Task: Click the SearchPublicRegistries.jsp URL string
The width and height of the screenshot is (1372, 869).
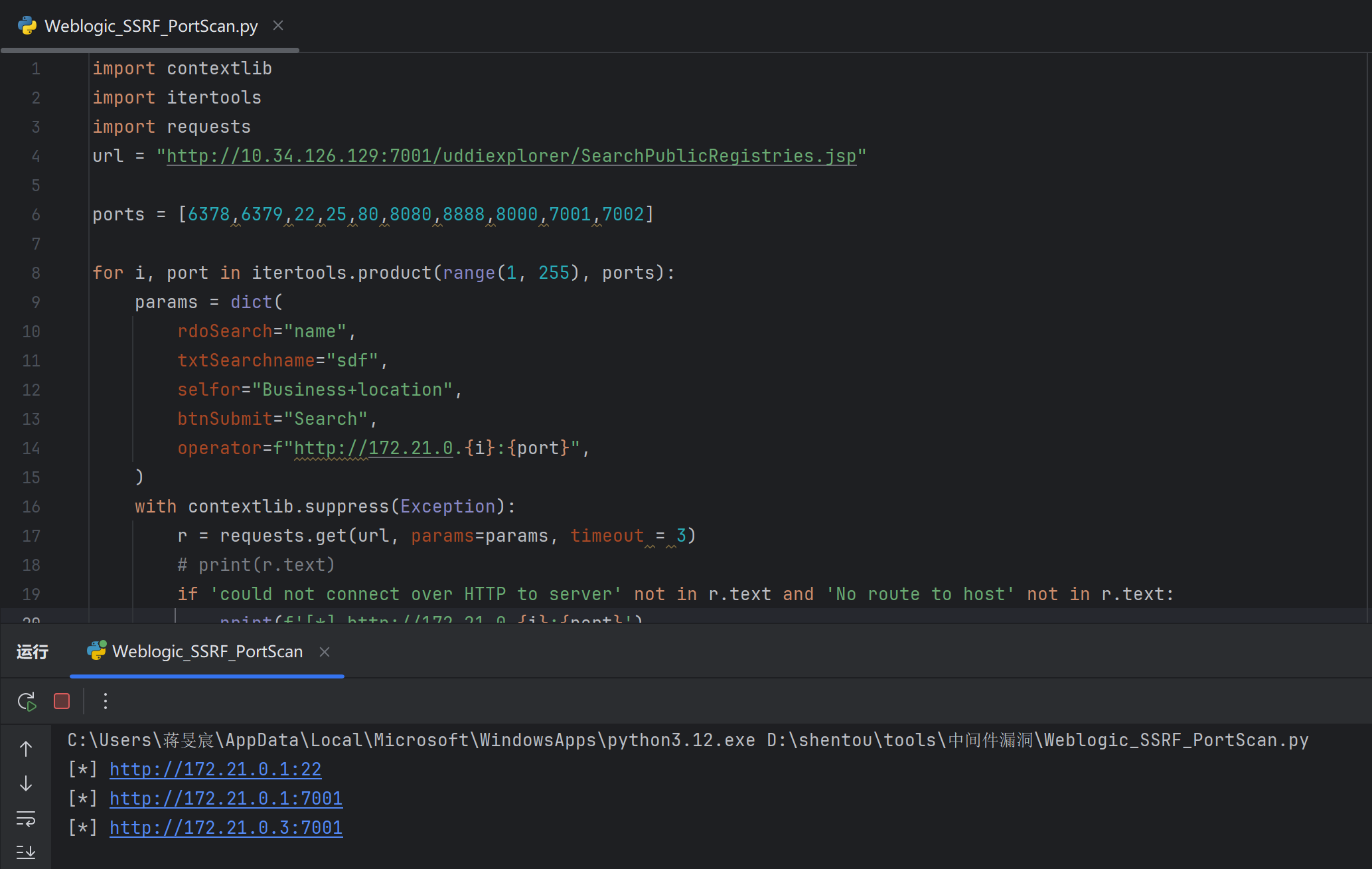Action: click(511, 156)
